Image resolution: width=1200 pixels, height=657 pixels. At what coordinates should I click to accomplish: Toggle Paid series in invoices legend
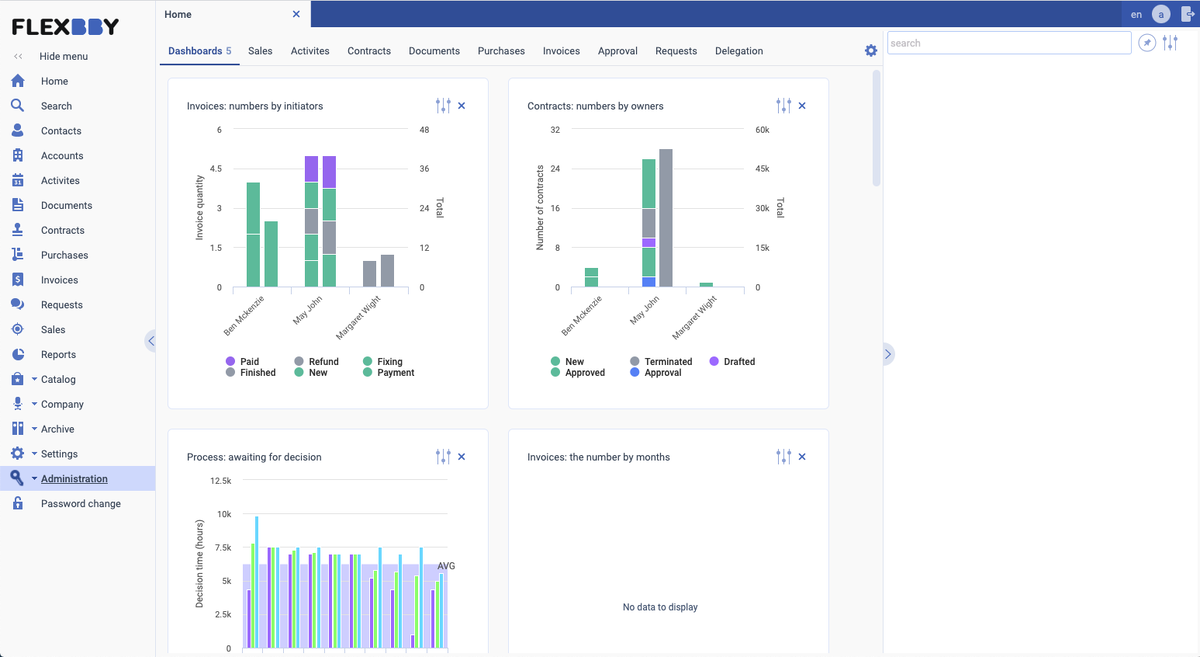(242, 362)
